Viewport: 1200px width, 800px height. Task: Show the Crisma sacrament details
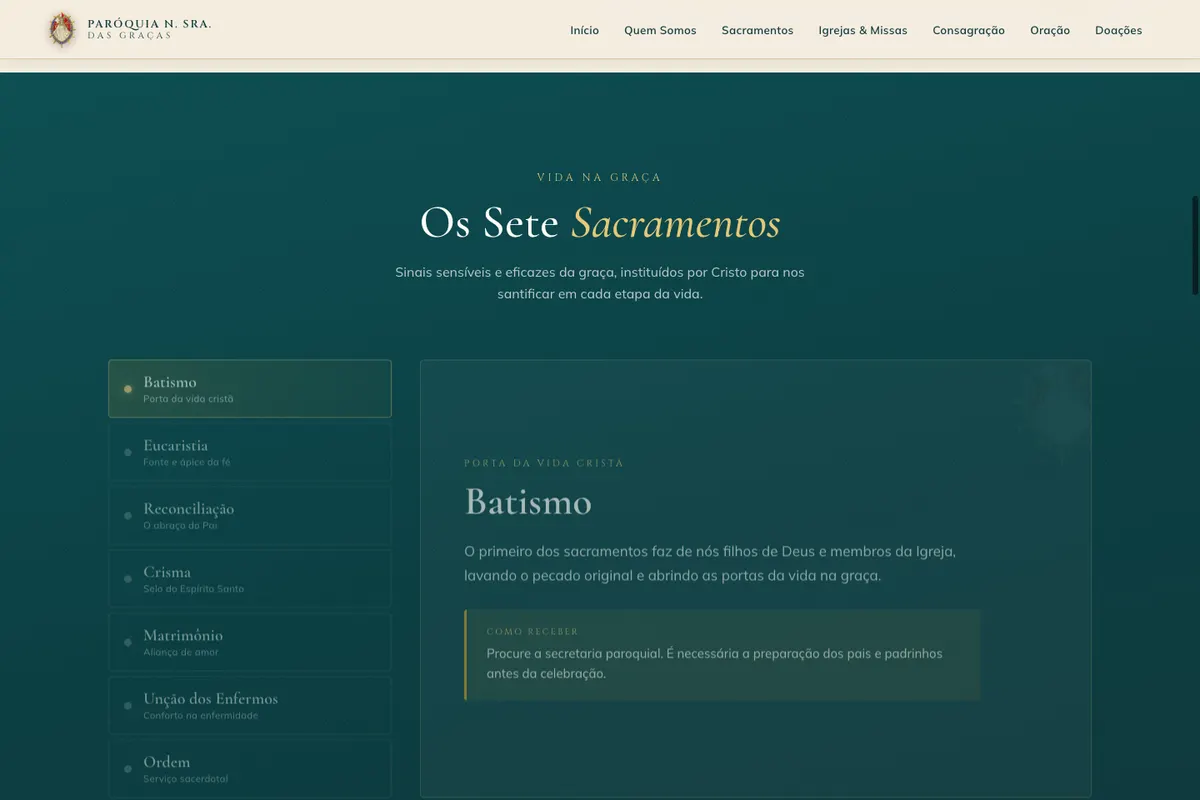250,578
